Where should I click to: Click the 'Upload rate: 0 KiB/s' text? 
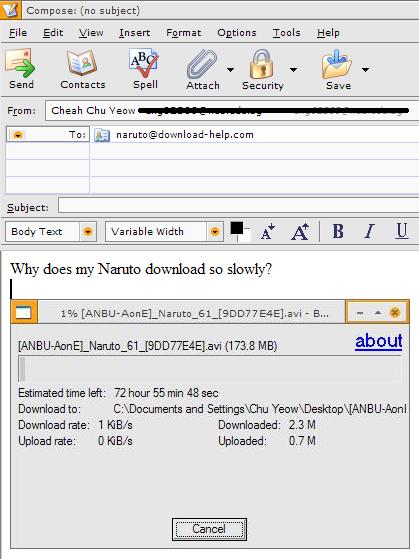tap(75, 441)
